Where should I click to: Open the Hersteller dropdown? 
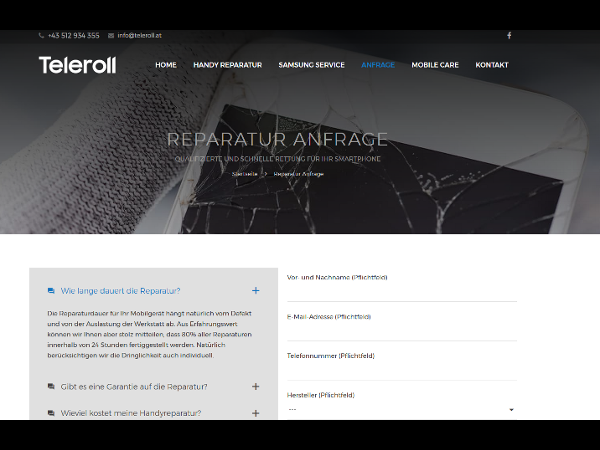point(401,410)
